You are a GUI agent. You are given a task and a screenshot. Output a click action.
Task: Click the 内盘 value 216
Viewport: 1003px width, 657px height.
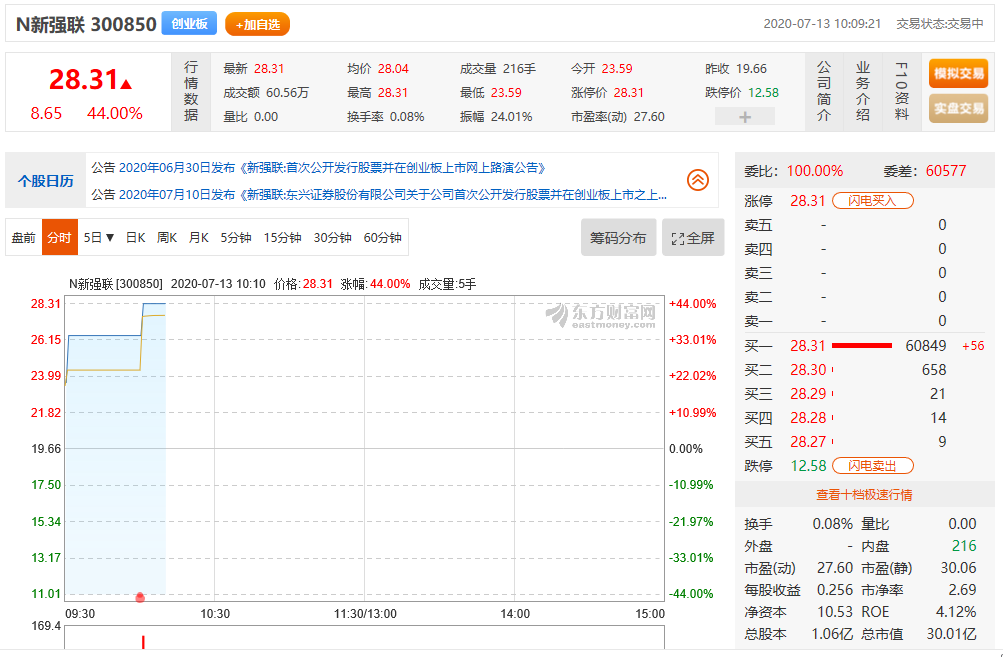click(x=964, y=546)
